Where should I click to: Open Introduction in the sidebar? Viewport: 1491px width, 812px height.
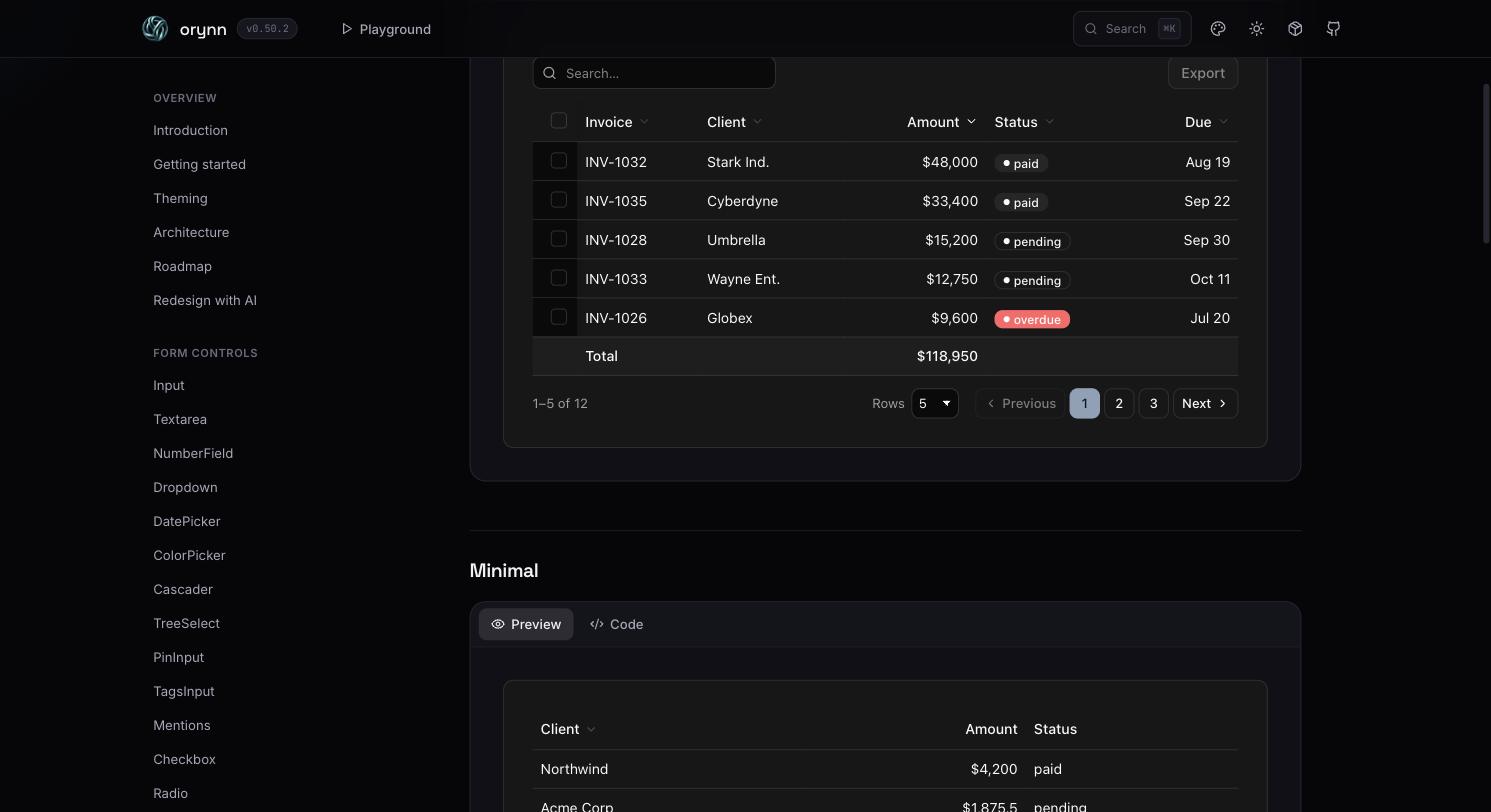pyautogui.click(x=190, y=130)
